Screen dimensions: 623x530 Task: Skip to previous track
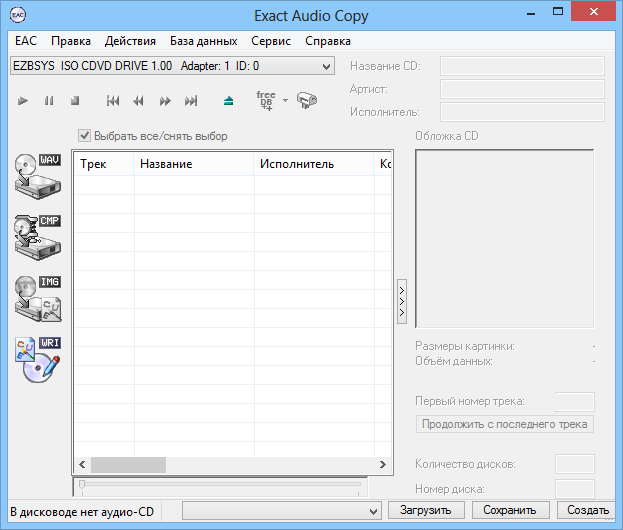tap(113, 101)
